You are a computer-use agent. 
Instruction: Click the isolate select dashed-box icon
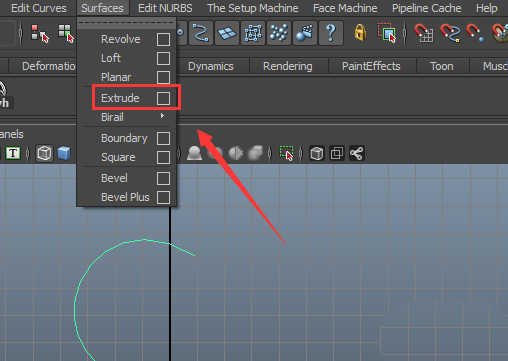click(286, 153)
